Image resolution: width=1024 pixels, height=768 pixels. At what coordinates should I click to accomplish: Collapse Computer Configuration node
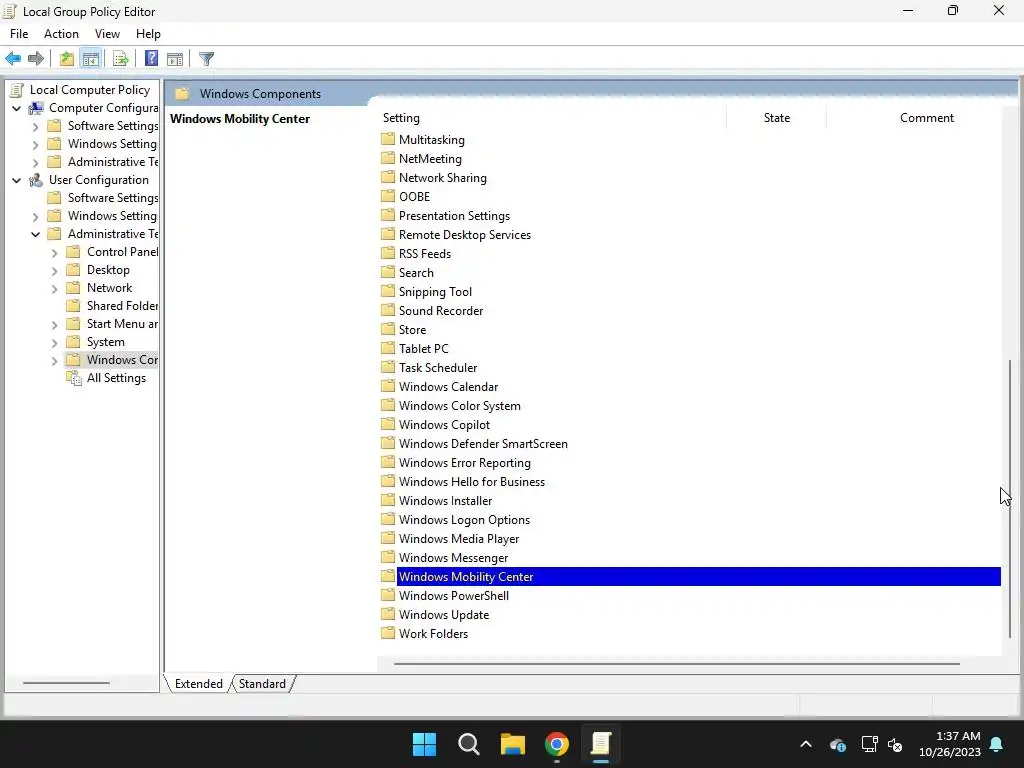16,108
